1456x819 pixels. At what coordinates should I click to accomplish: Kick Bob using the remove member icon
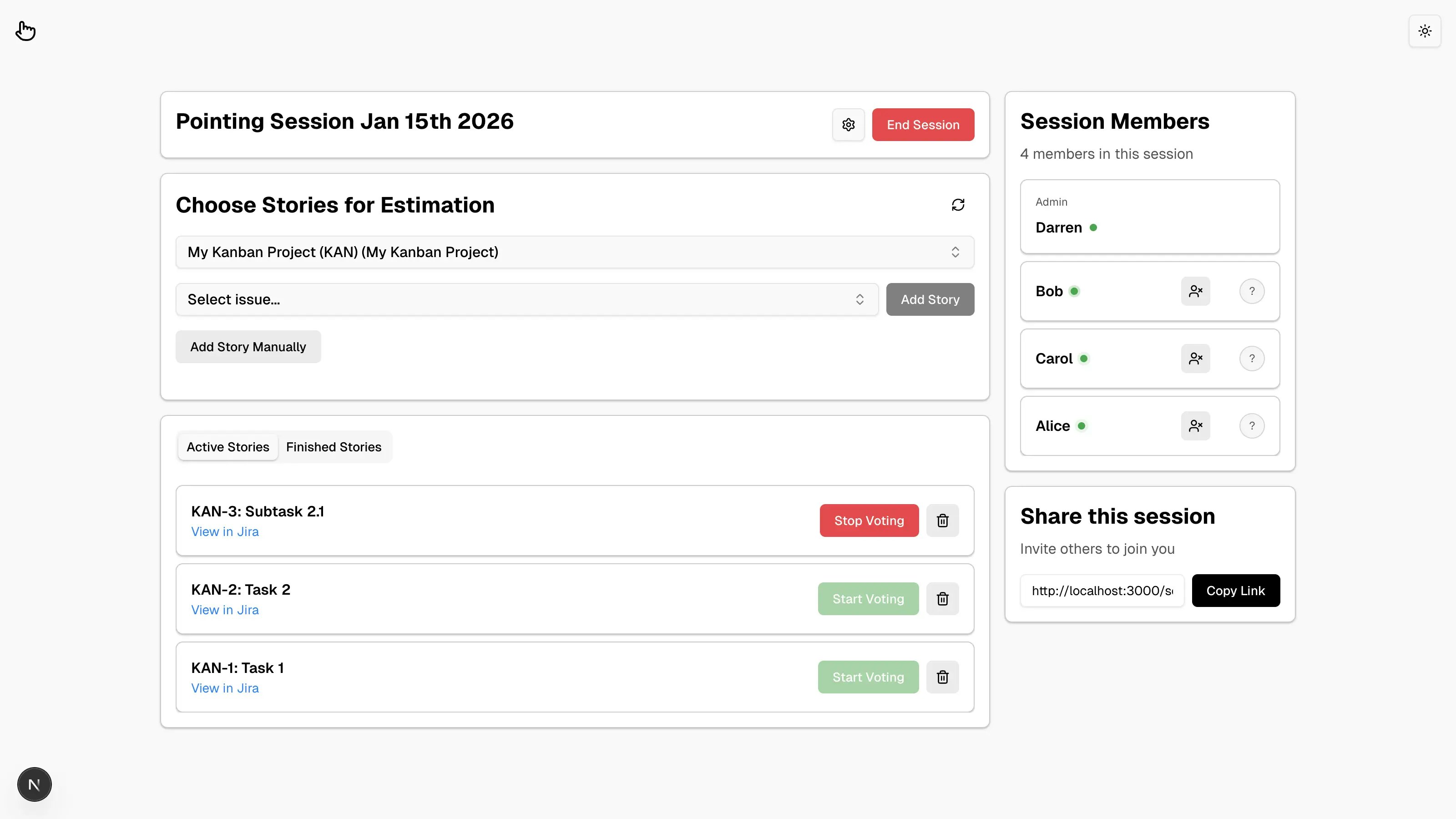click(1195, 291)
